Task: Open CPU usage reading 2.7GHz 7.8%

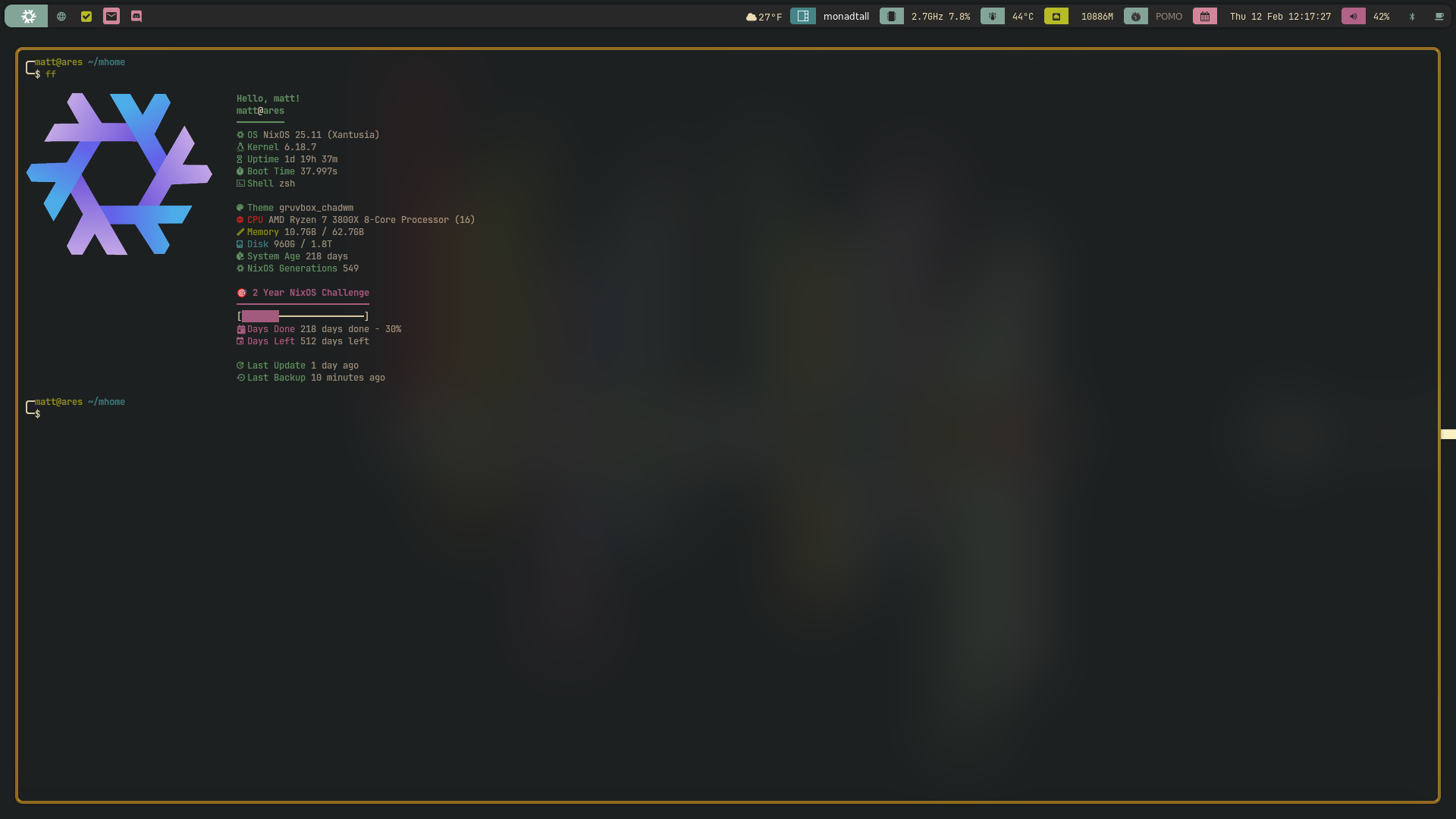Action: [x=940, y=17]
